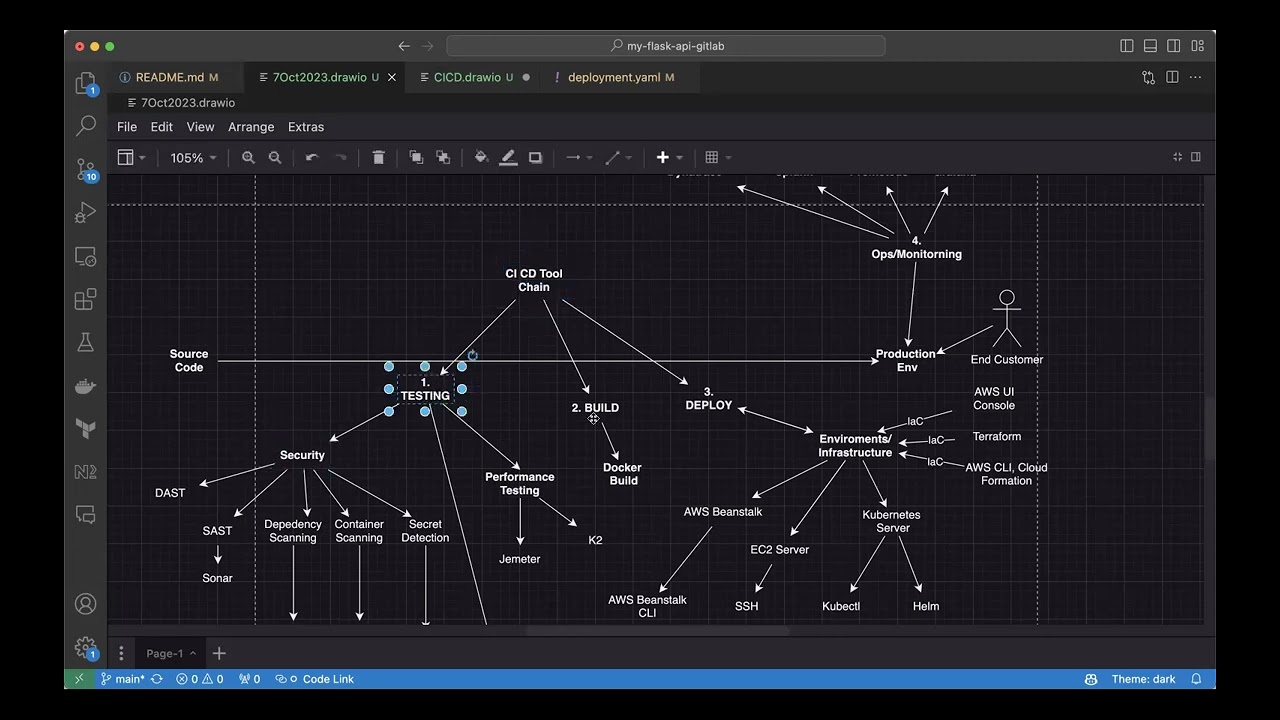Viewport: 1280px width, 720px height.
Task: Open the customize layout icon
Action: coord(1197,46)
